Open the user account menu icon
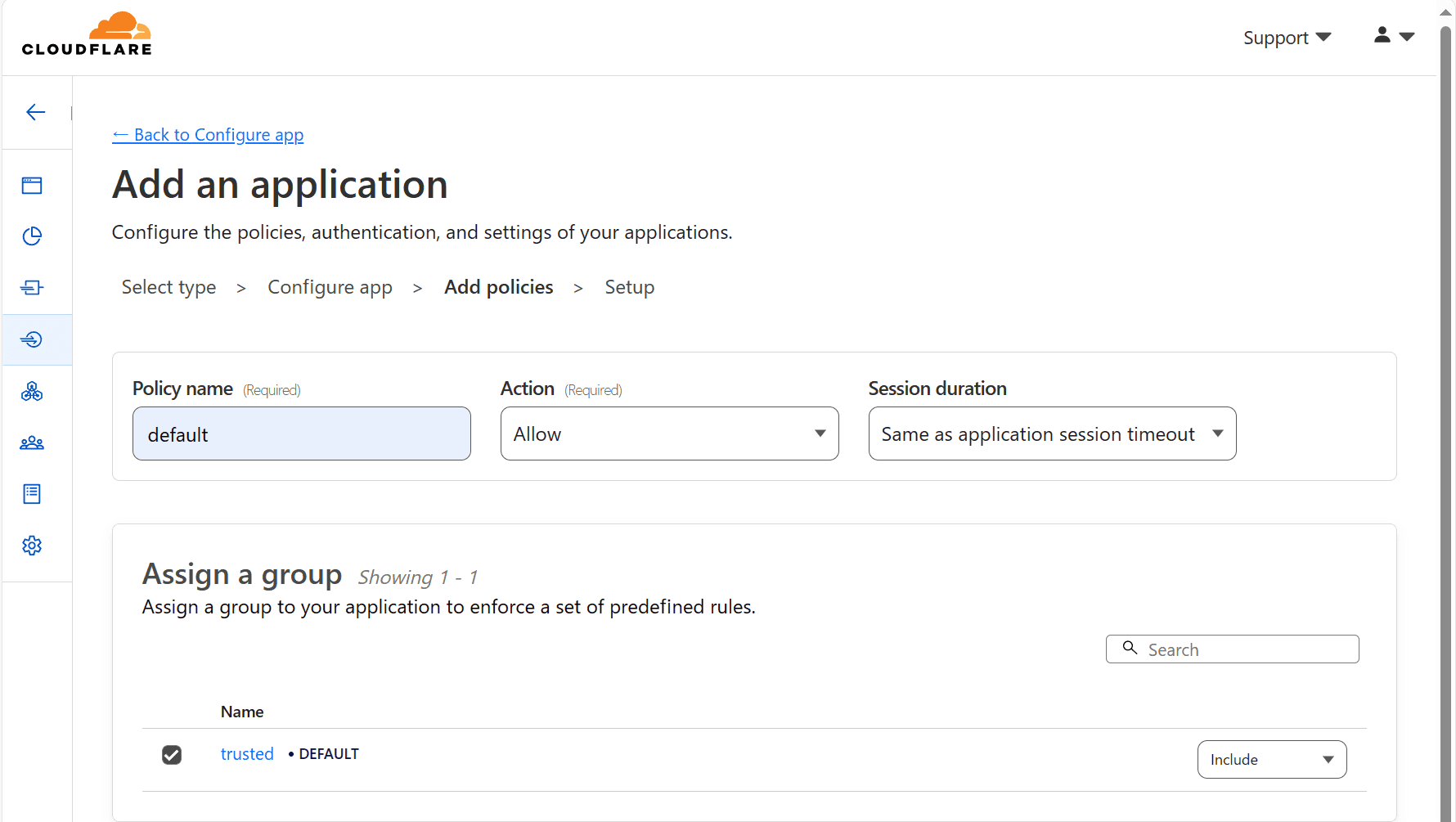Viewport: 1456px width, 822px height. 1393,36
